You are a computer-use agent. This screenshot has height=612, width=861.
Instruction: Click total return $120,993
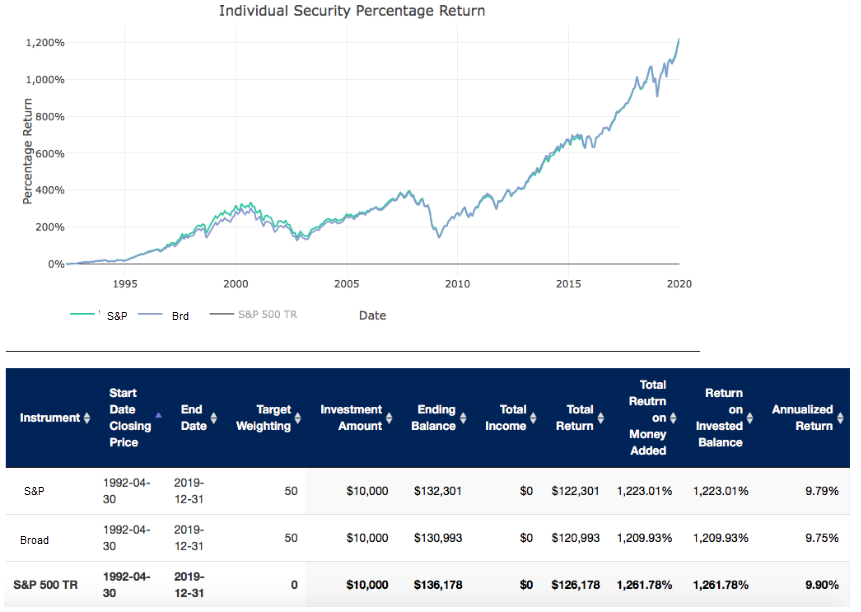575,538
